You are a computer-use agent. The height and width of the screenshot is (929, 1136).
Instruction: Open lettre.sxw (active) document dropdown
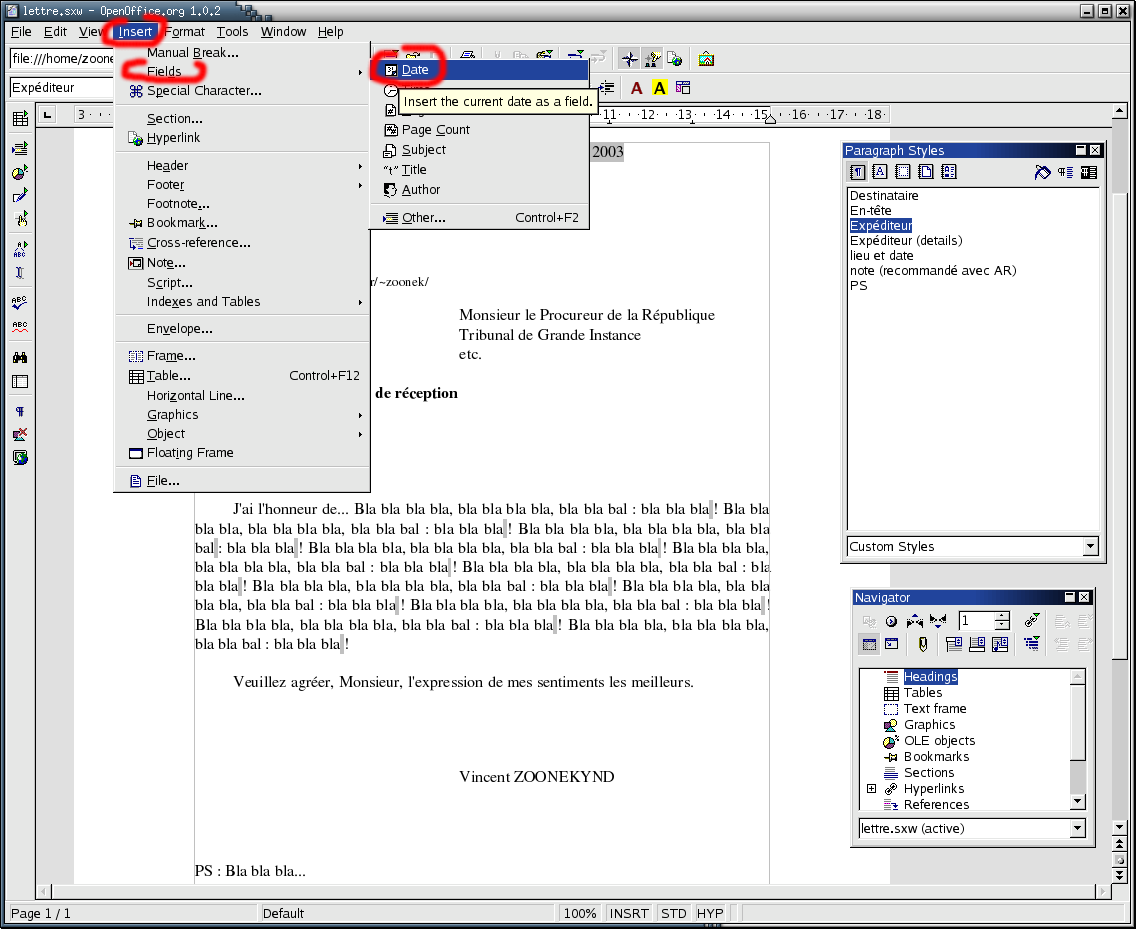tap(1077, 828)
